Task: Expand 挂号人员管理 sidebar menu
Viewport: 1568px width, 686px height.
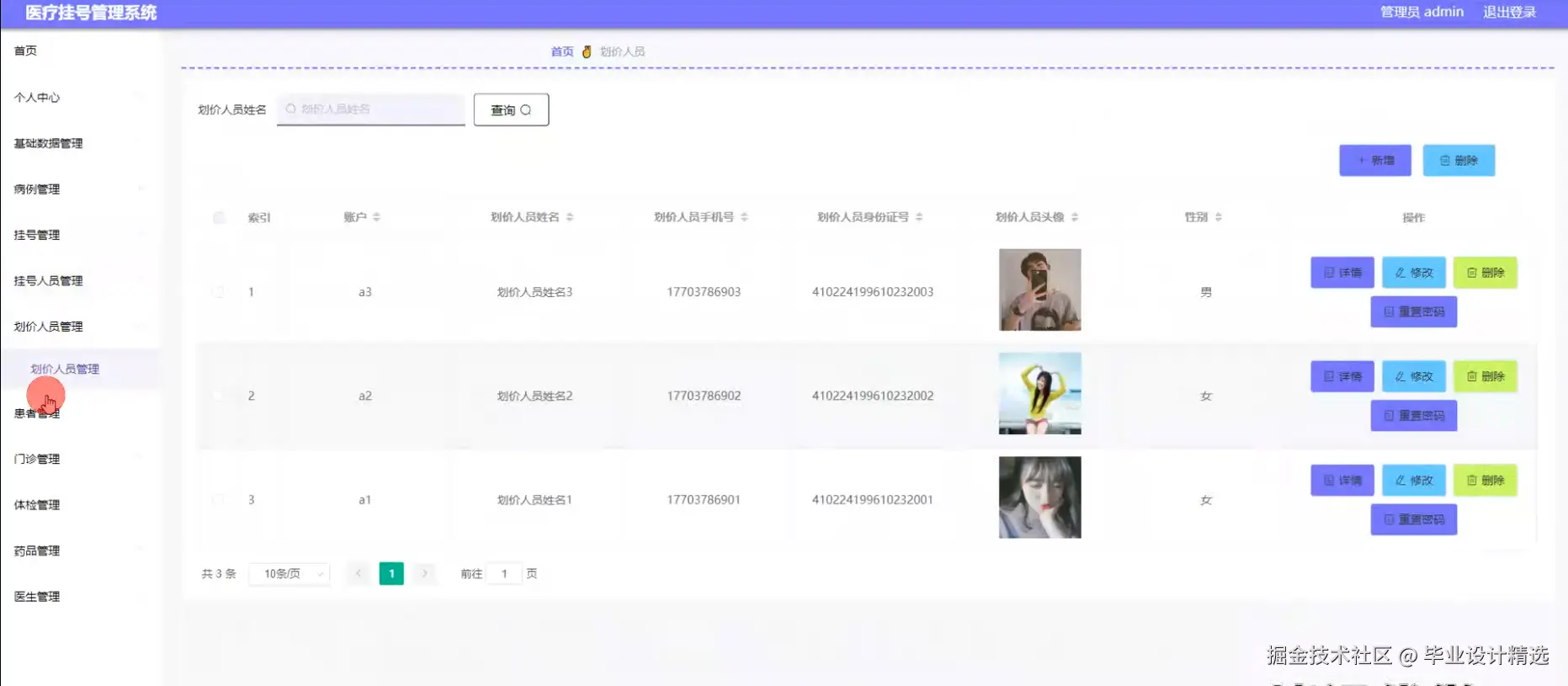Action: (80, 280)
